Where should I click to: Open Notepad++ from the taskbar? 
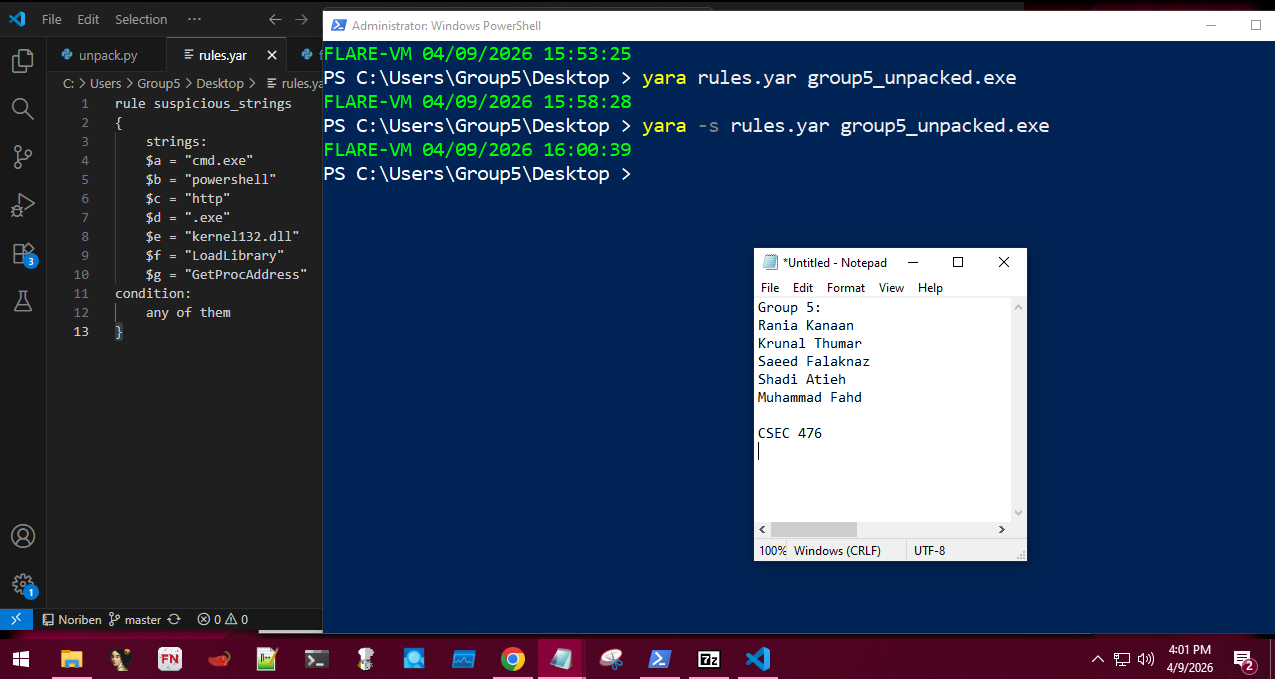coord(267,658)
